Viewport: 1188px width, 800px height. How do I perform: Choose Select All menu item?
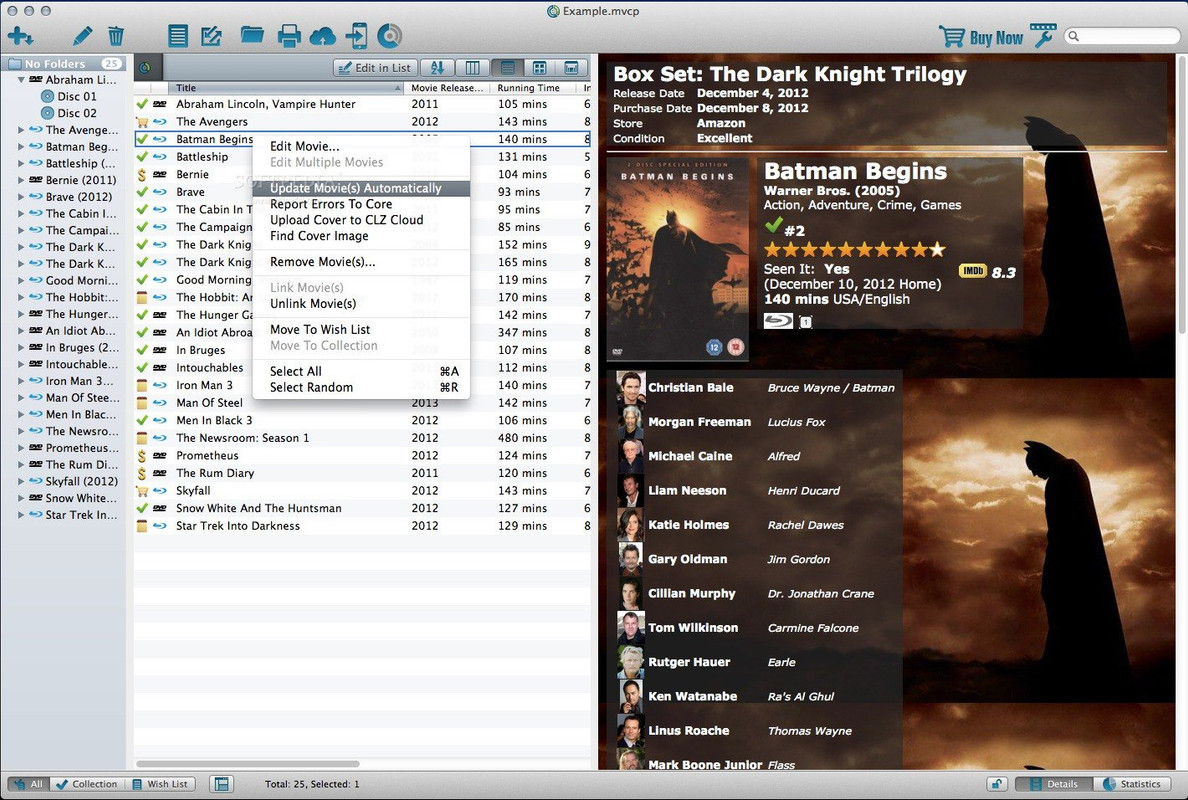click(361, 371)
